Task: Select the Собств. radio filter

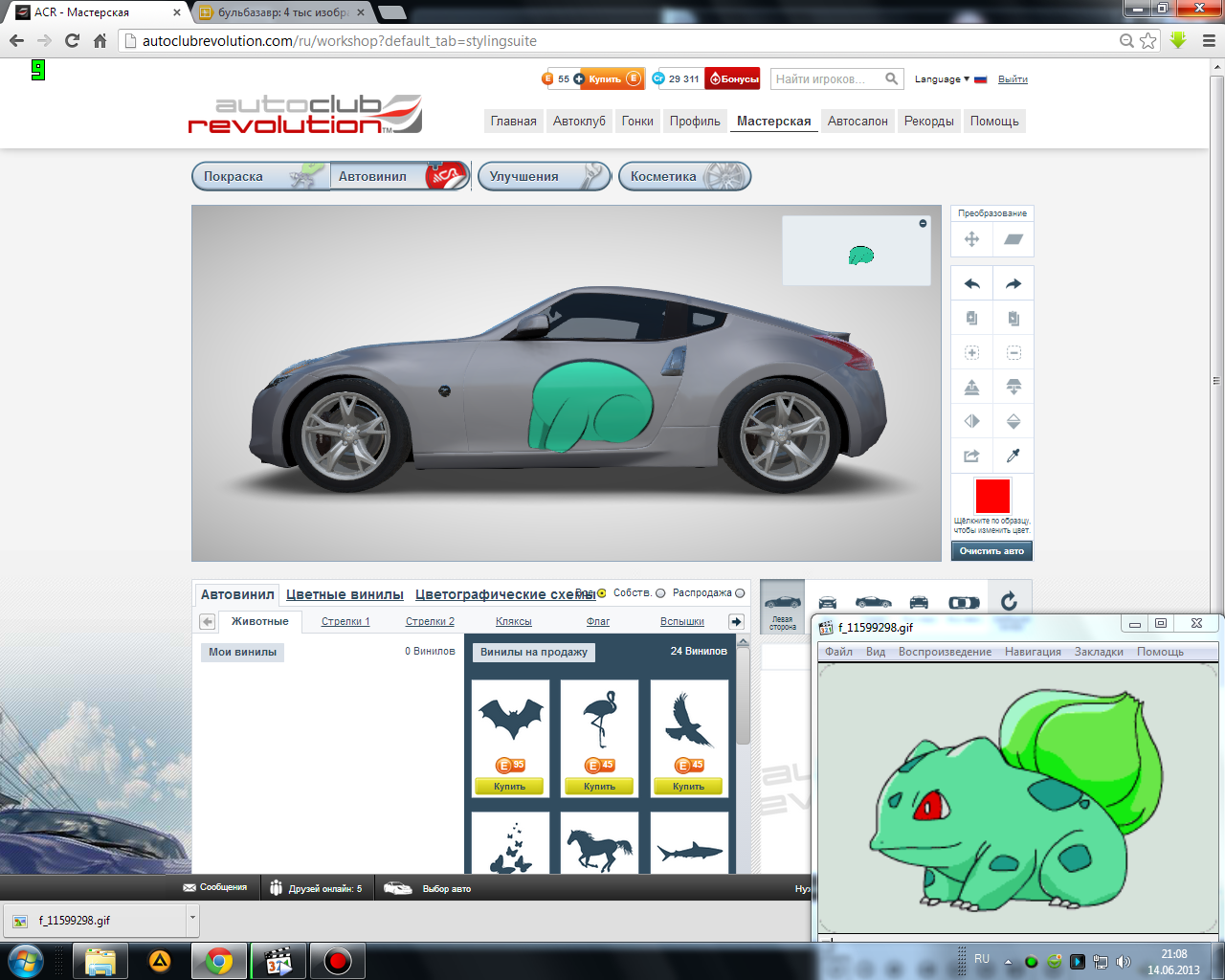Action: pos(660,593)
